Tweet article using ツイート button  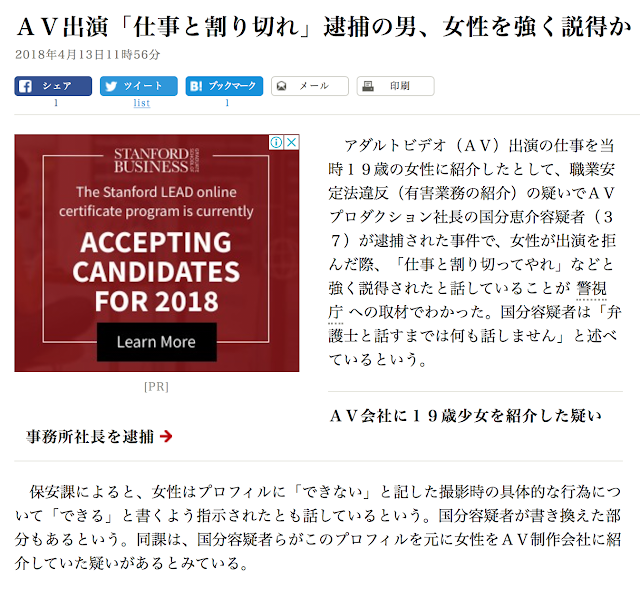139,86
